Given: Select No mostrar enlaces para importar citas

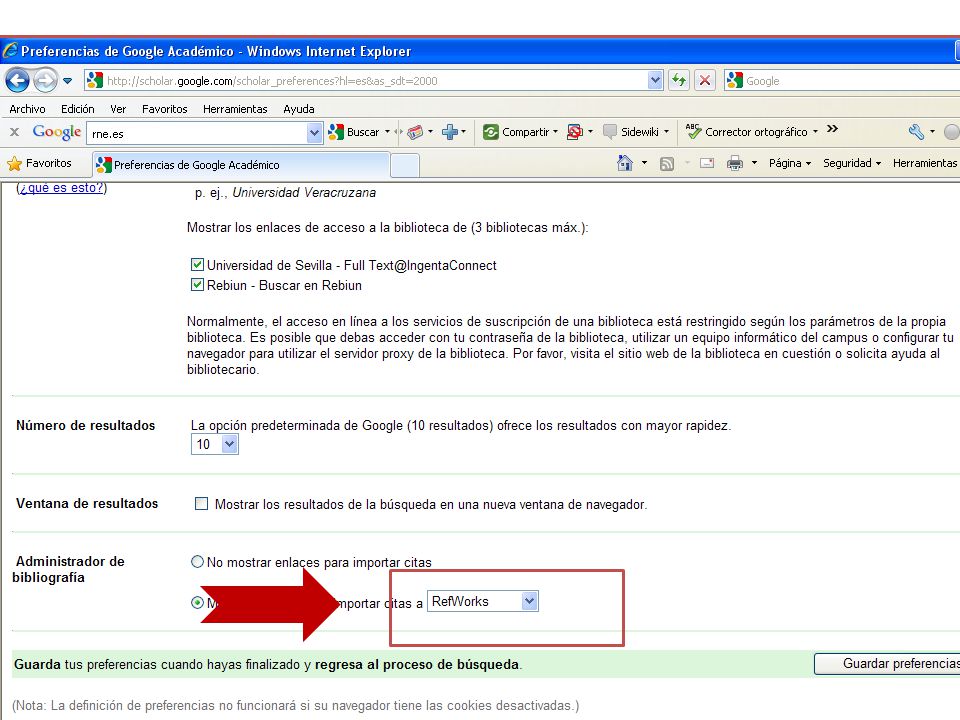Looking at the screenshot, I should [197, 561].
